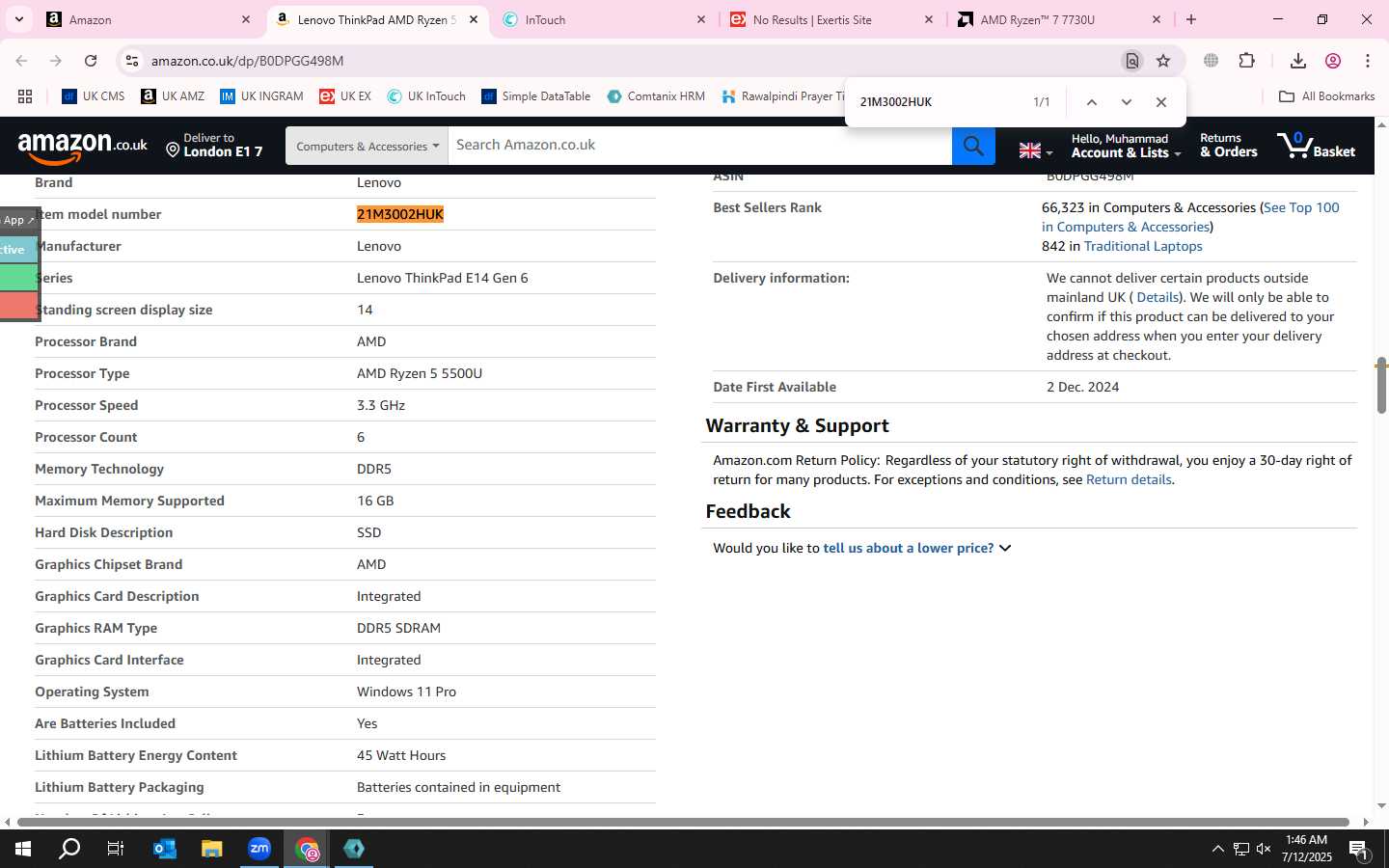This screenshot has width=1389, height=868.
Task: Show hidden tray icons chevron
Action: [1217, 849]
